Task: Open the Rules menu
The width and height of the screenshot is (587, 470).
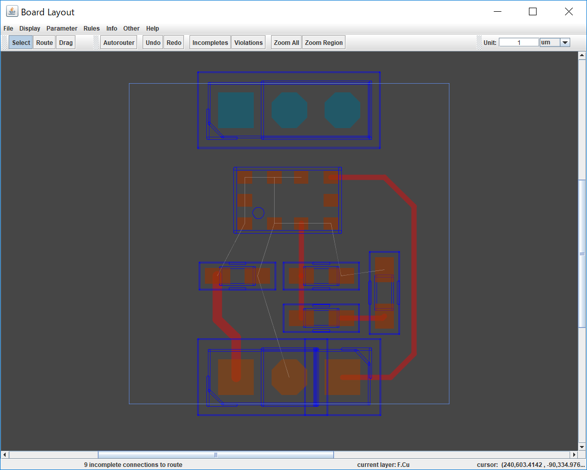Action: pyautogui.click(x=91, y=28)
